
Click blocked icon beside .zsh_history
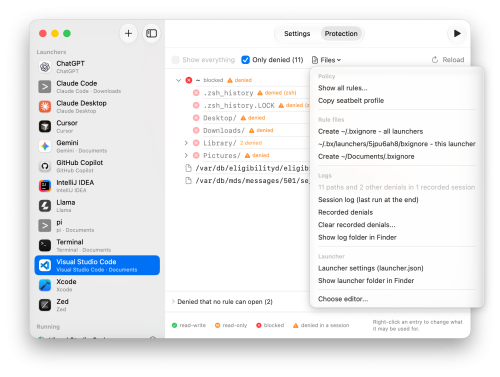pyautogui.click(x=196, y=93)
